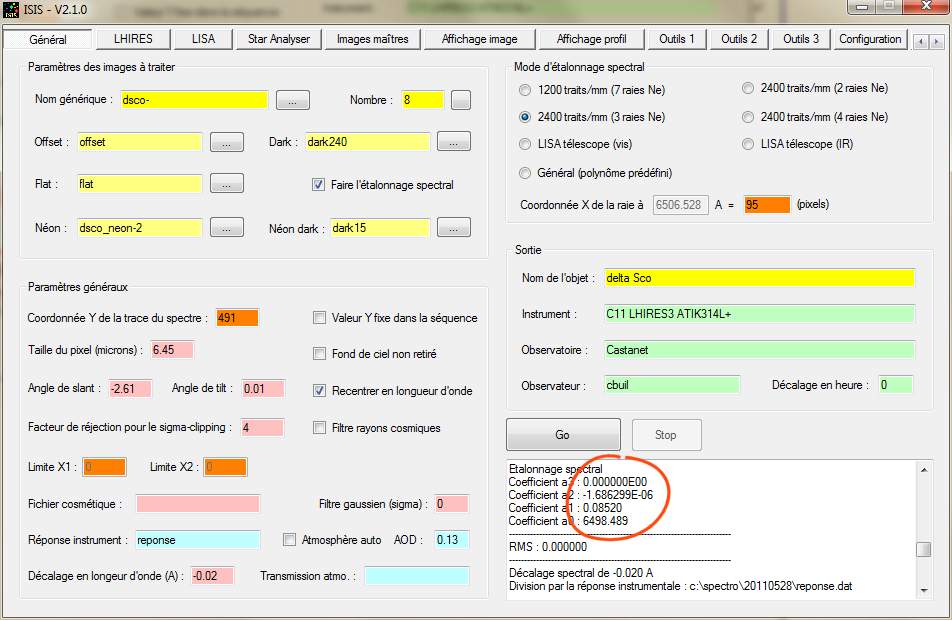Click browse button beside Flat field
This screenshot has height=620, width=952.
tap(226, 184)
